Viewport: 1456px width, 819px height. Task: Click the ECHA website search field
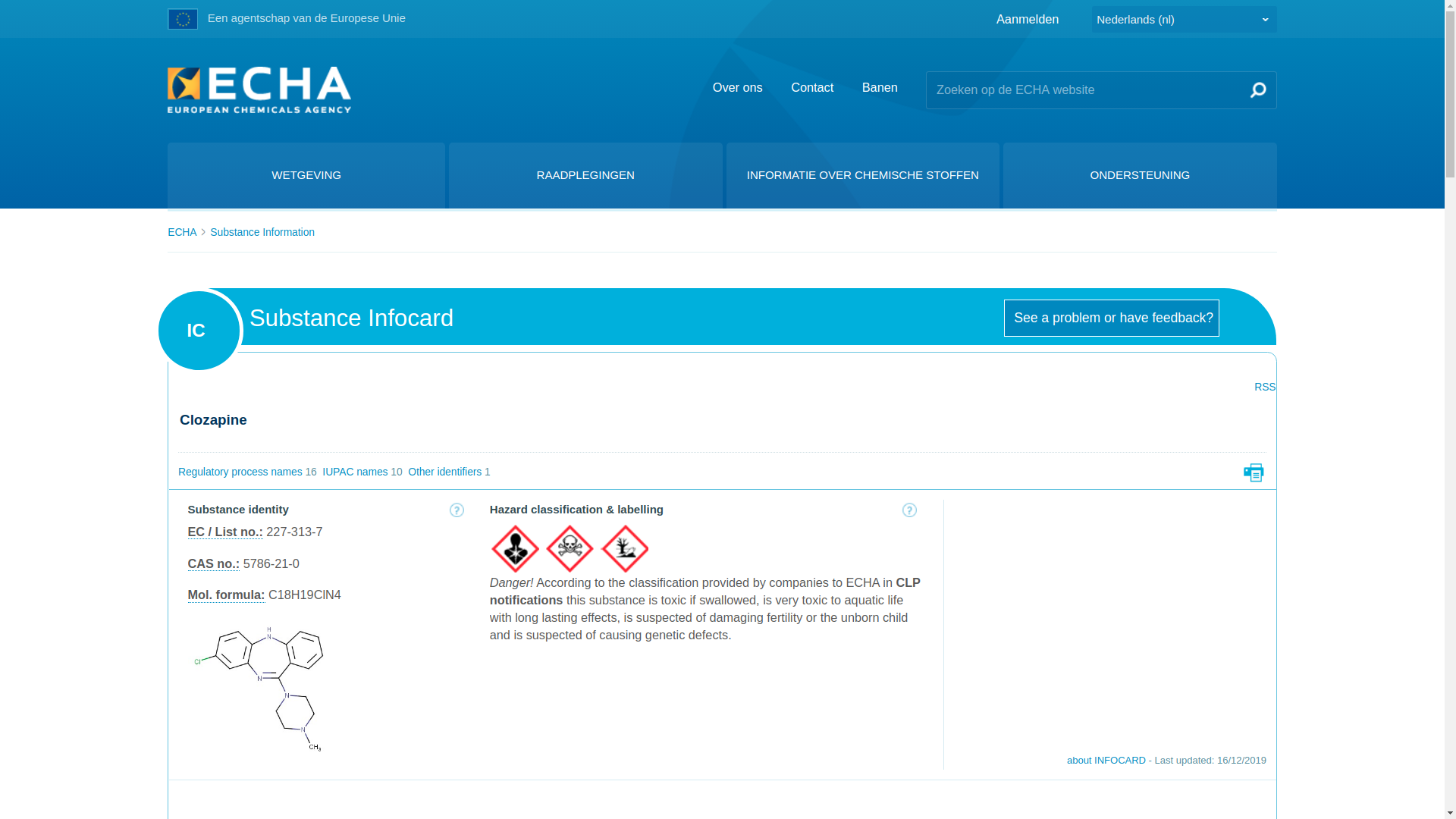pyautogui.click(x=1083, y=90)
